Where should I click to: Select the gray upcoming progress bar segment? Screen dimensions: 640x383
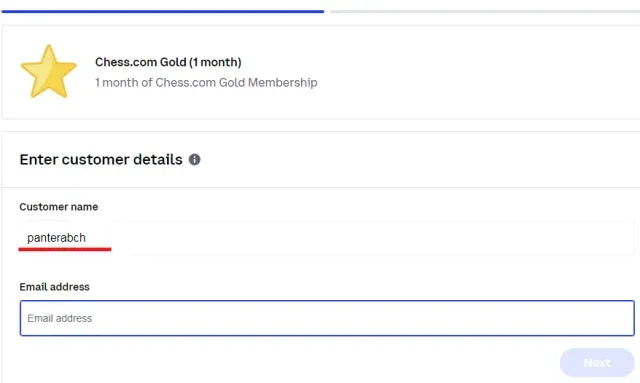pyautogui.click(x=485, y=11)
